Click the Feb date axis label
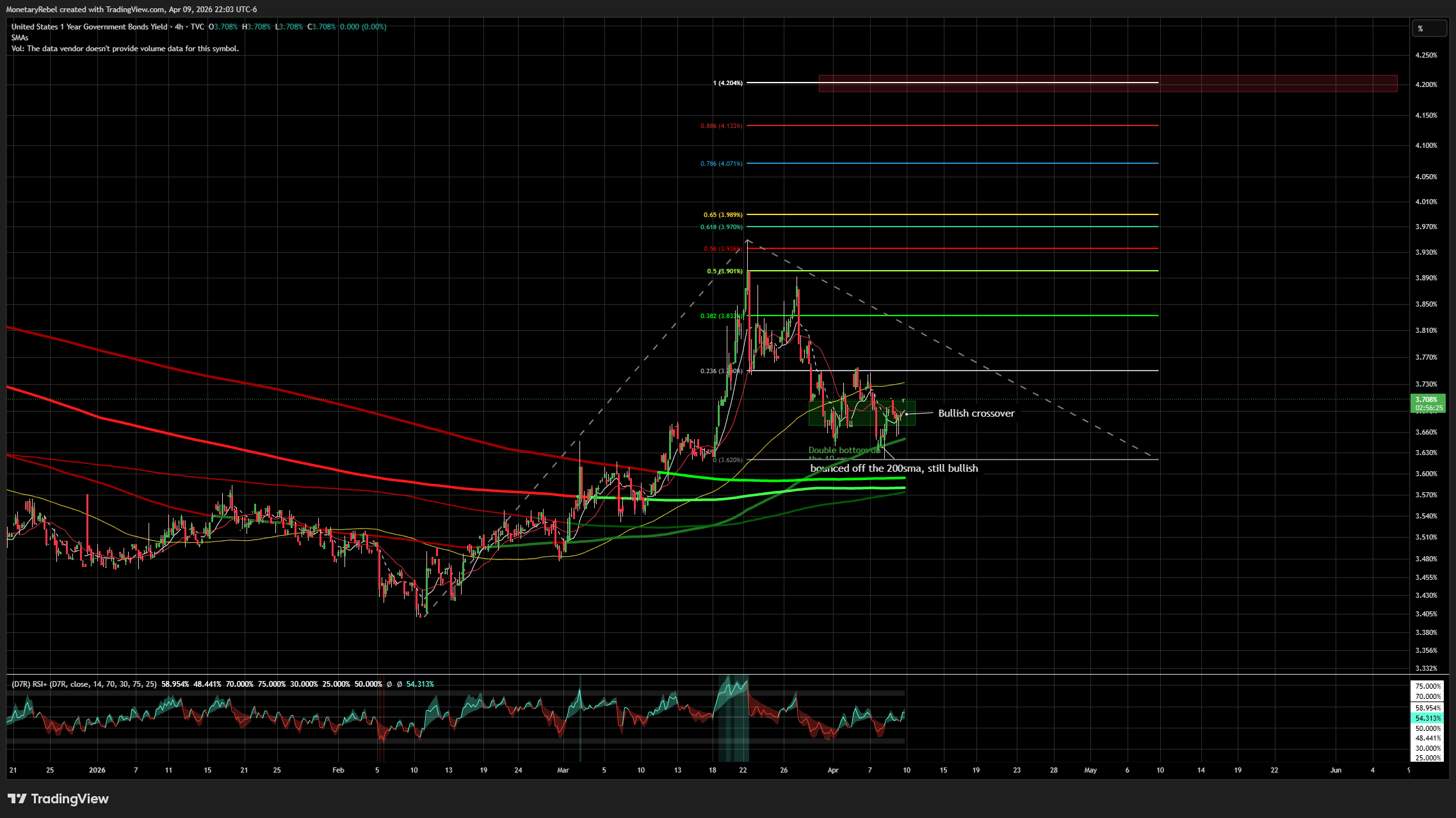Image resolution: width=1456 pixels, height=818 pixels. 338,770
